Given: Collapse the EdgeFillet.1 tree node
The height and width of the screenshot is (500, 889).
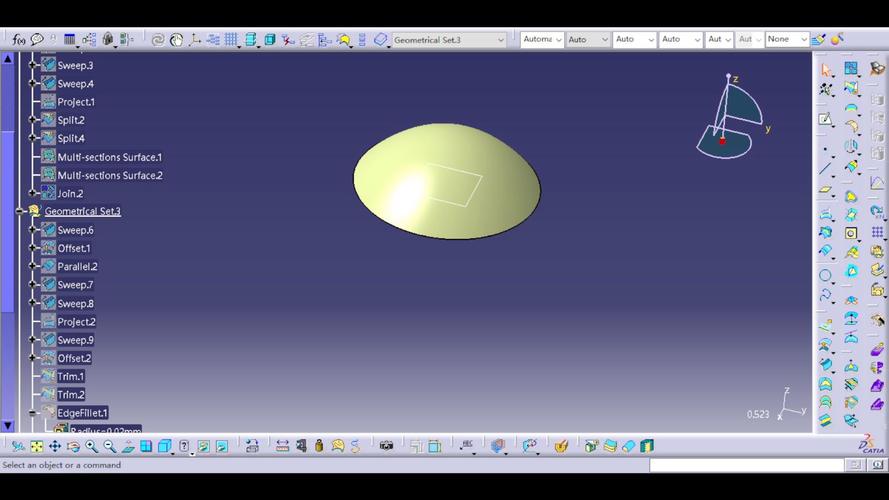Looking at the screenshot, I should [x=32, y=413].
